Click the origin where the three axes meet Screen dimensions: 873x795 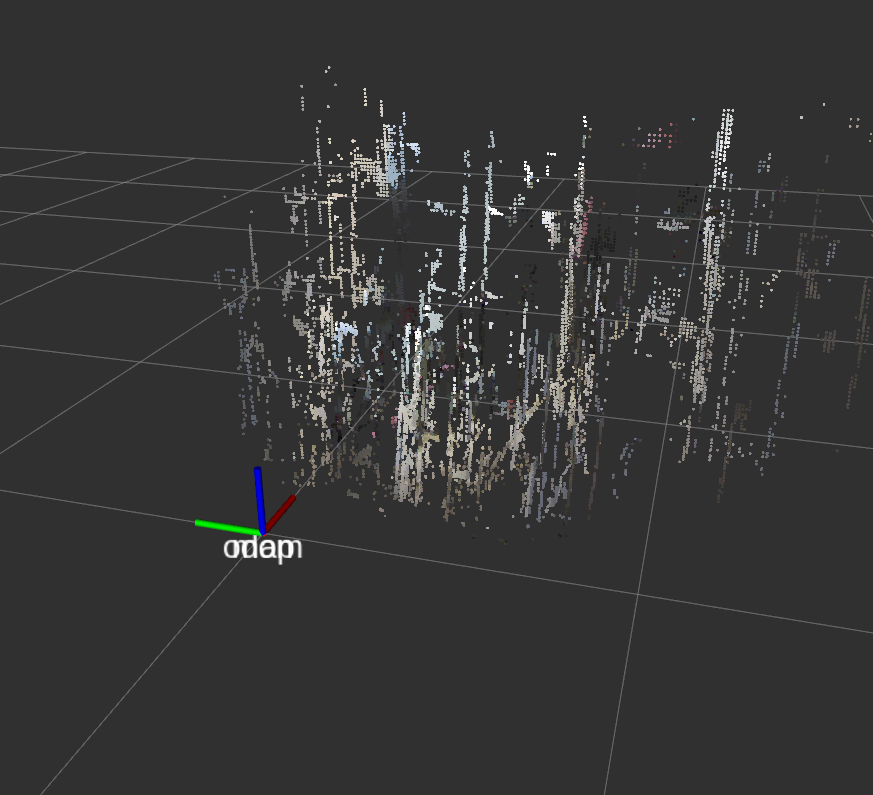pos(262,532)
